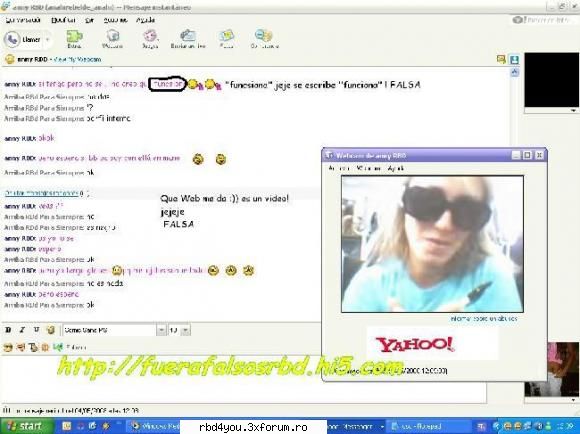Click the View My Webcam link
580x434 pixels.
coord(77,59)
